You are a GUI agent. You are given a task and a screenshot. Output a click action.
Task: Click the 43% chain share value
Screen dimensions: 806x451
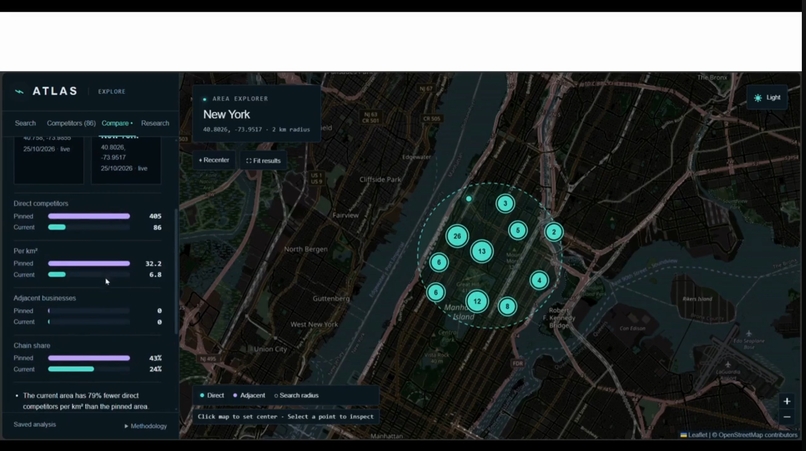tap(155, 358)
